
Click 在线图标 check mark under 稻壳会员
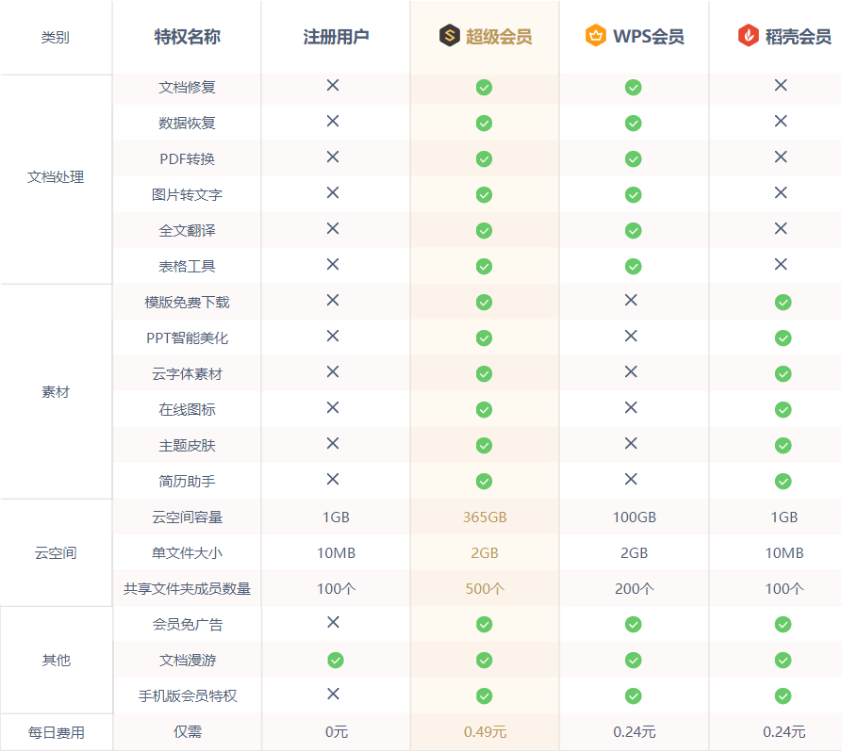[783, 410]
